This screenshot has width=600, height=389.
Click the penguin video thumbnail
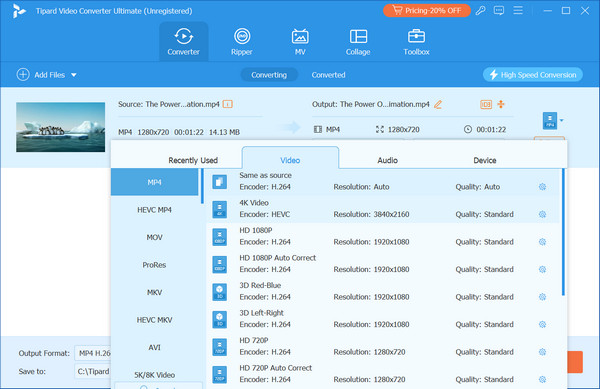pyautogui.click(x=60, y=127)
